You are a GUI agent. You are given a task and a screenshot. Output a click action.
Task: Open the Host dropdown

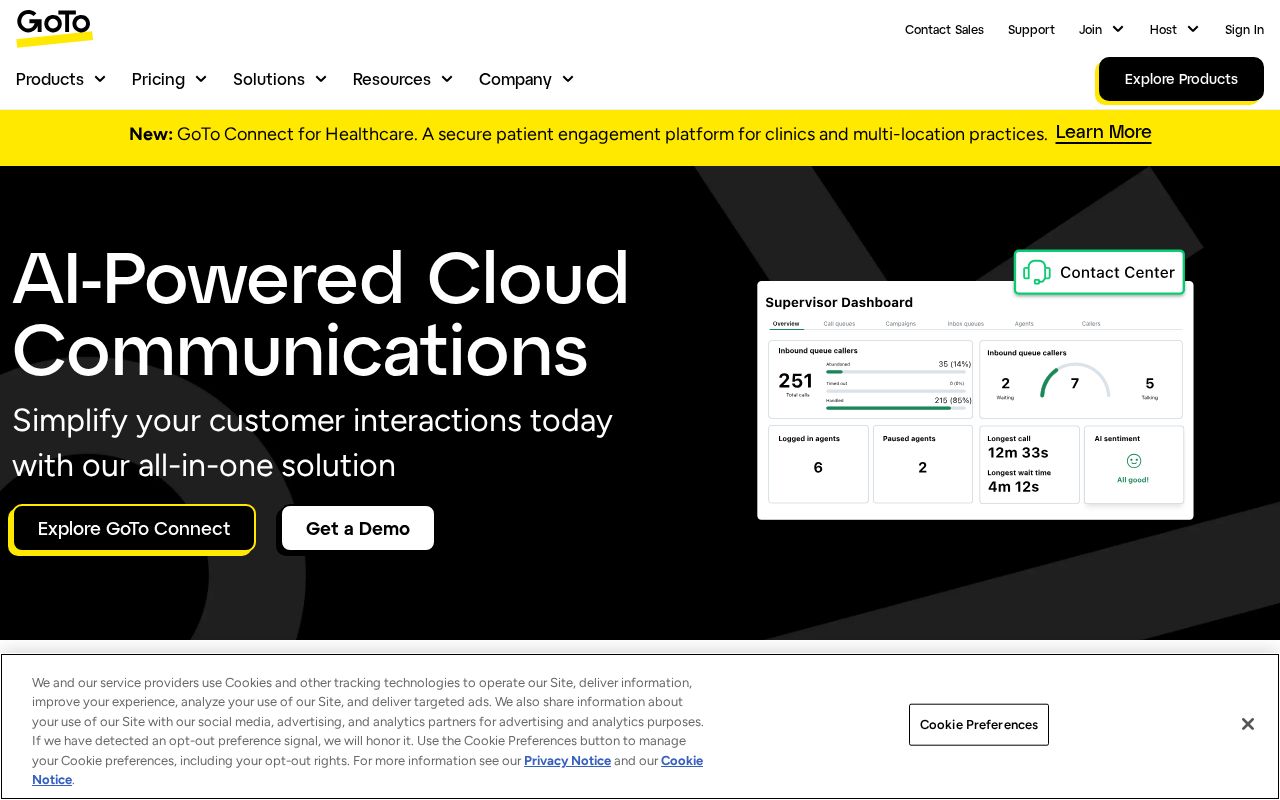pyautogui.click(x=1174, y=29)
